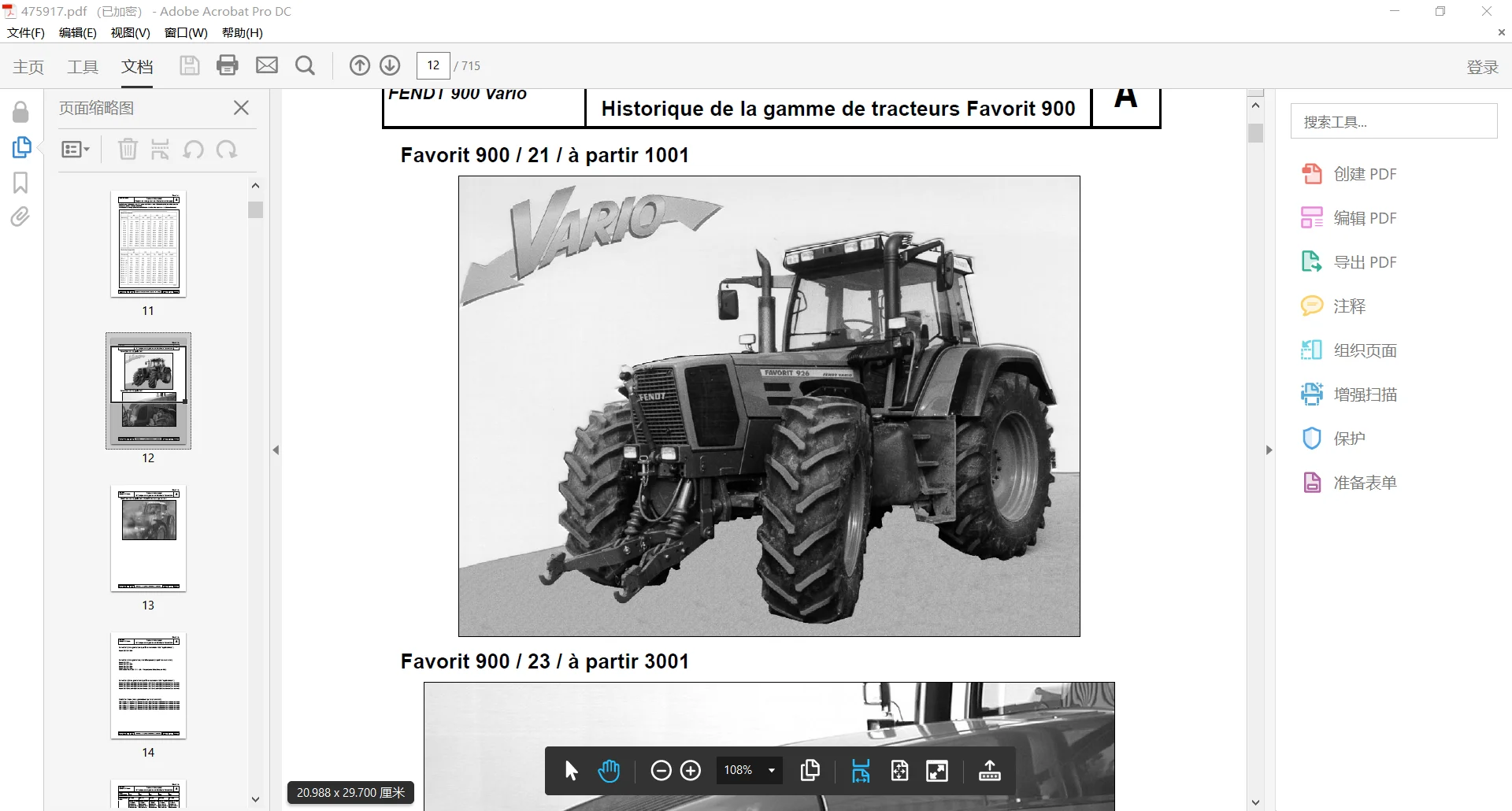Viewport: 1512px width, 811px height.
Task: Go to previous page arrow
Action: pos(360,65)
